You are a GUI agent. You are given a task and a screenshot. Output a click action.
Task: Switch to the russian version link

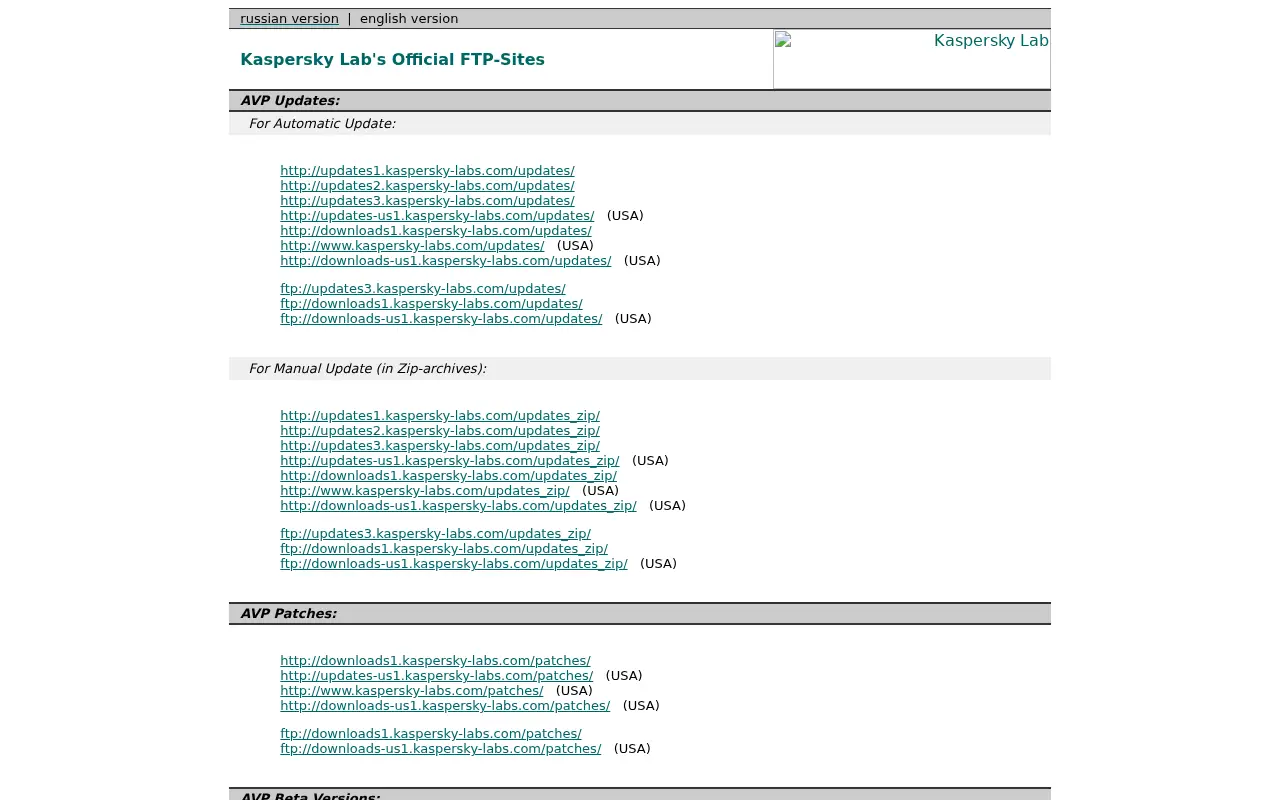[289, 18]
